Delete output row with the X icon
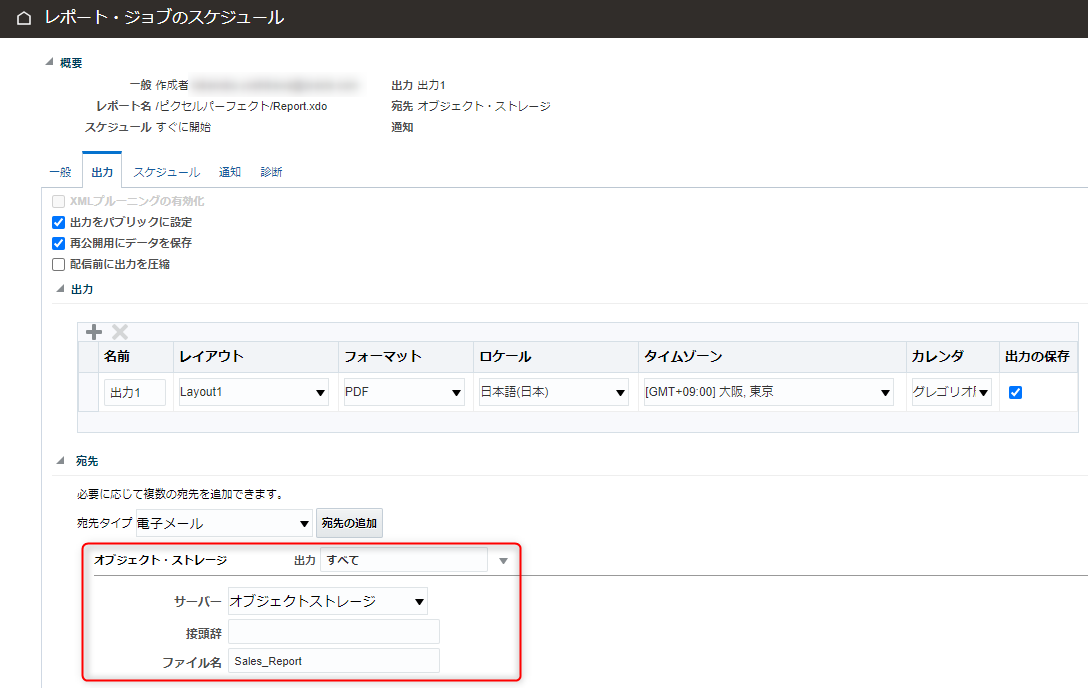Viewport: 1088px width, 688px height. click(x=120, y=332)
